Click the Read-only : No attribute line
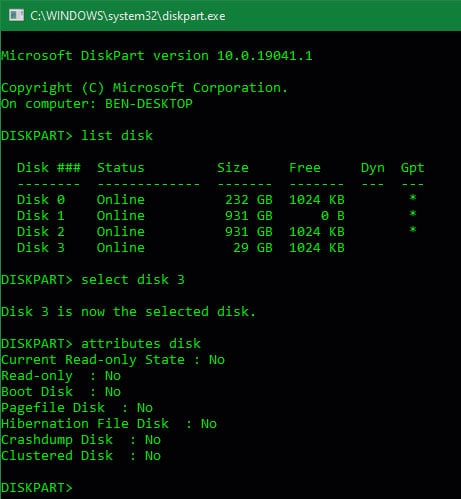 (61, 376)
